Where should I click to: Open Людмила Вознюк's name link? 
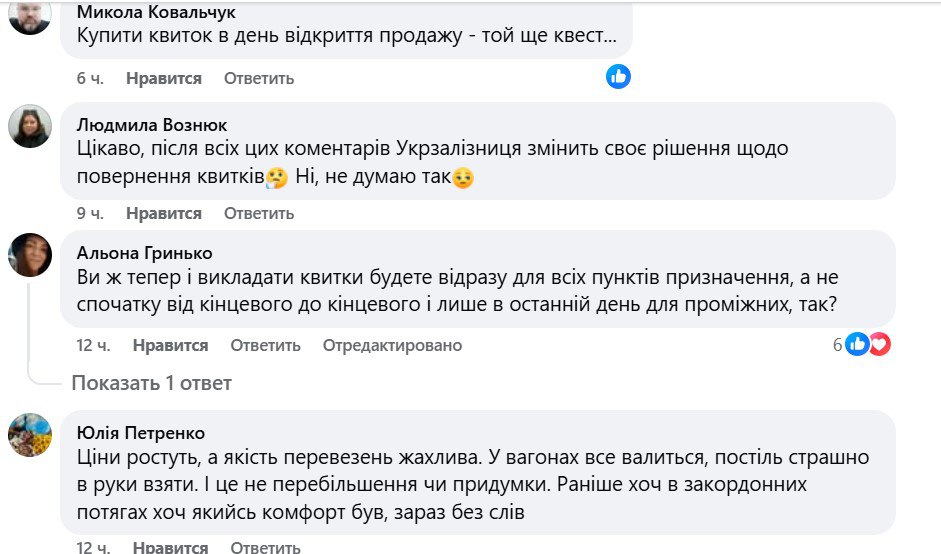click(152, 125)
